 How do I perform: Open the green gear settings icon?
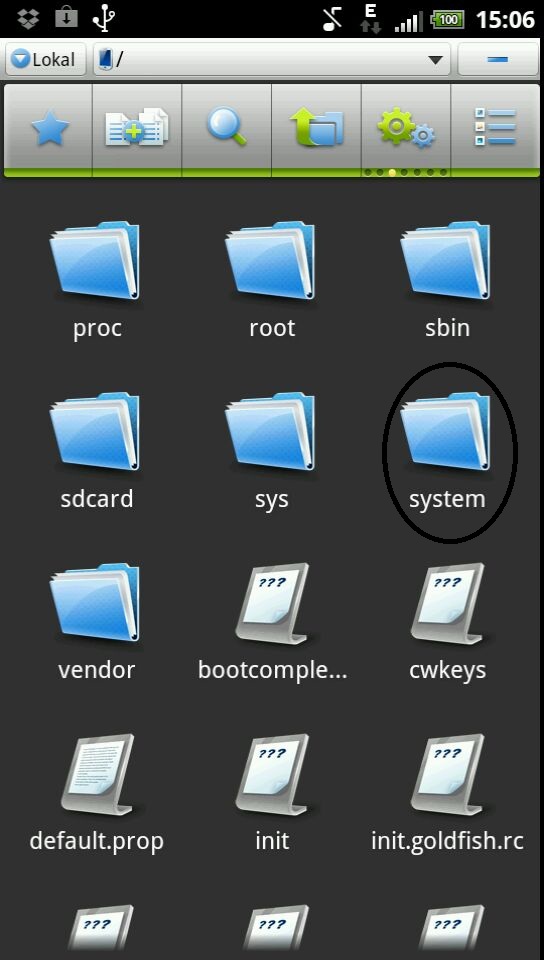click(x=406, y=128)
